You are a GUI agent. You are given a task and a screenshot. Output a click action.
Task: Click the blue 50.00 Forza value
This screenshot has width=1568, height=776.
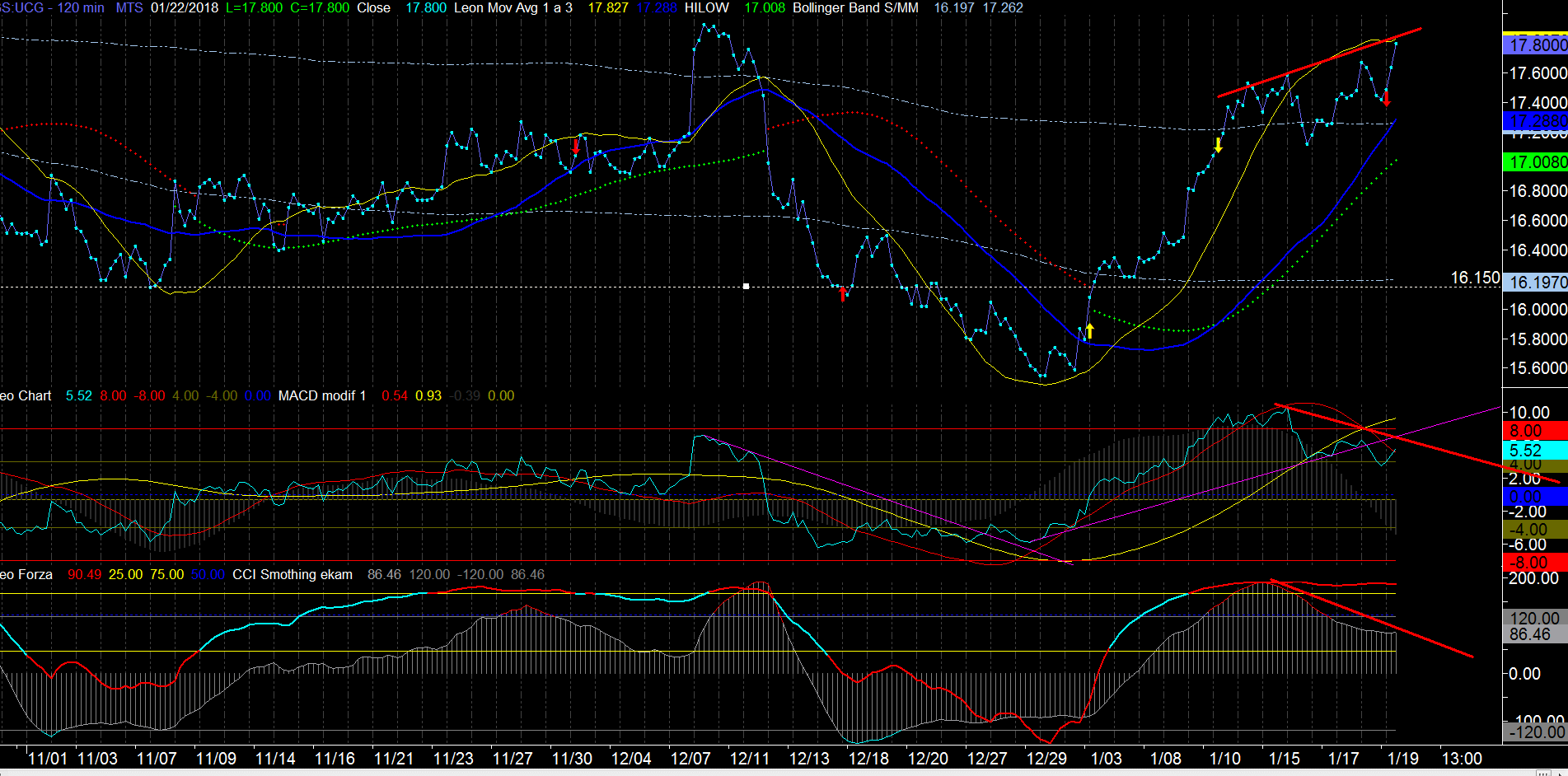pos(208,574)
